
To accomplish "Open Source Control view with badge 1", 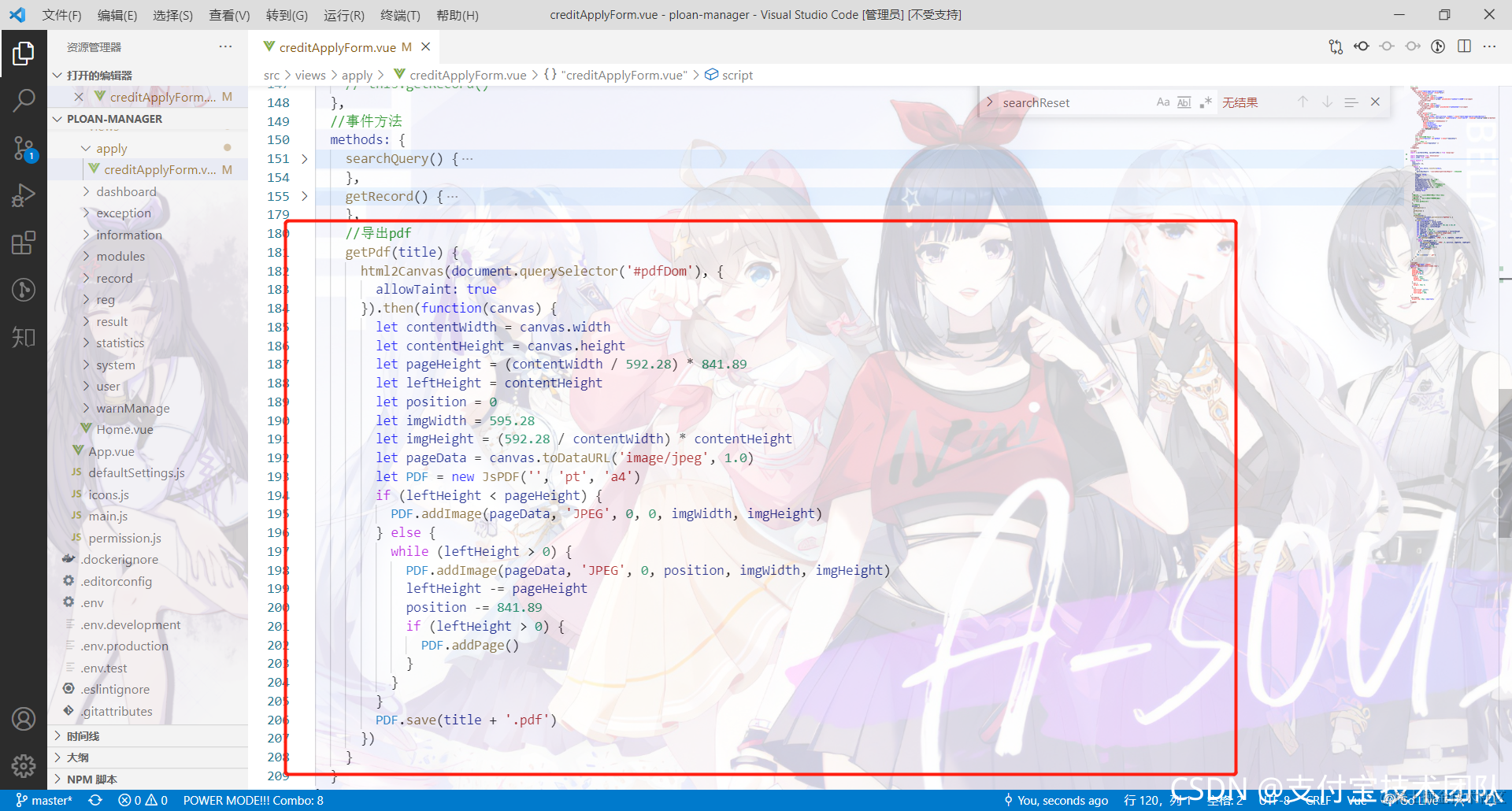I will pos(24,148).
